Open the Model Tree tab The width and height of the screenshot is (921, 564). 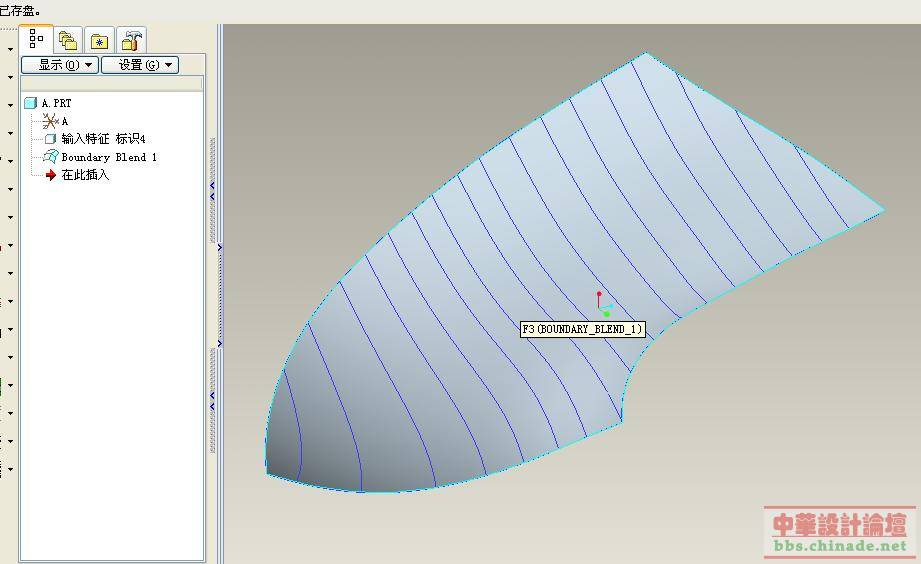(36, 40)
